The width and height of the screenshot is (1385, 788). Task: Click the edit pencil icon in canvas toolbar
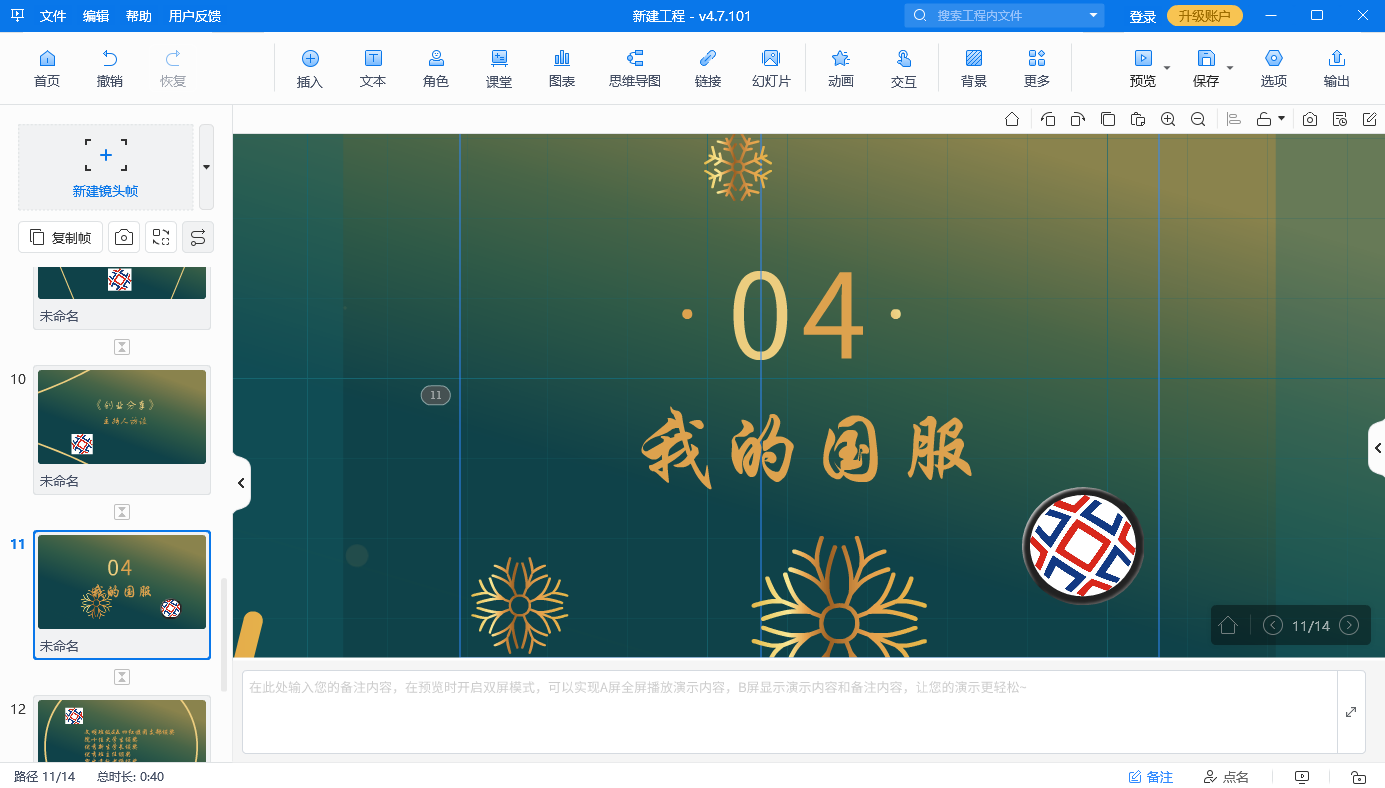pyautogui.click(x=1370, y=119)
